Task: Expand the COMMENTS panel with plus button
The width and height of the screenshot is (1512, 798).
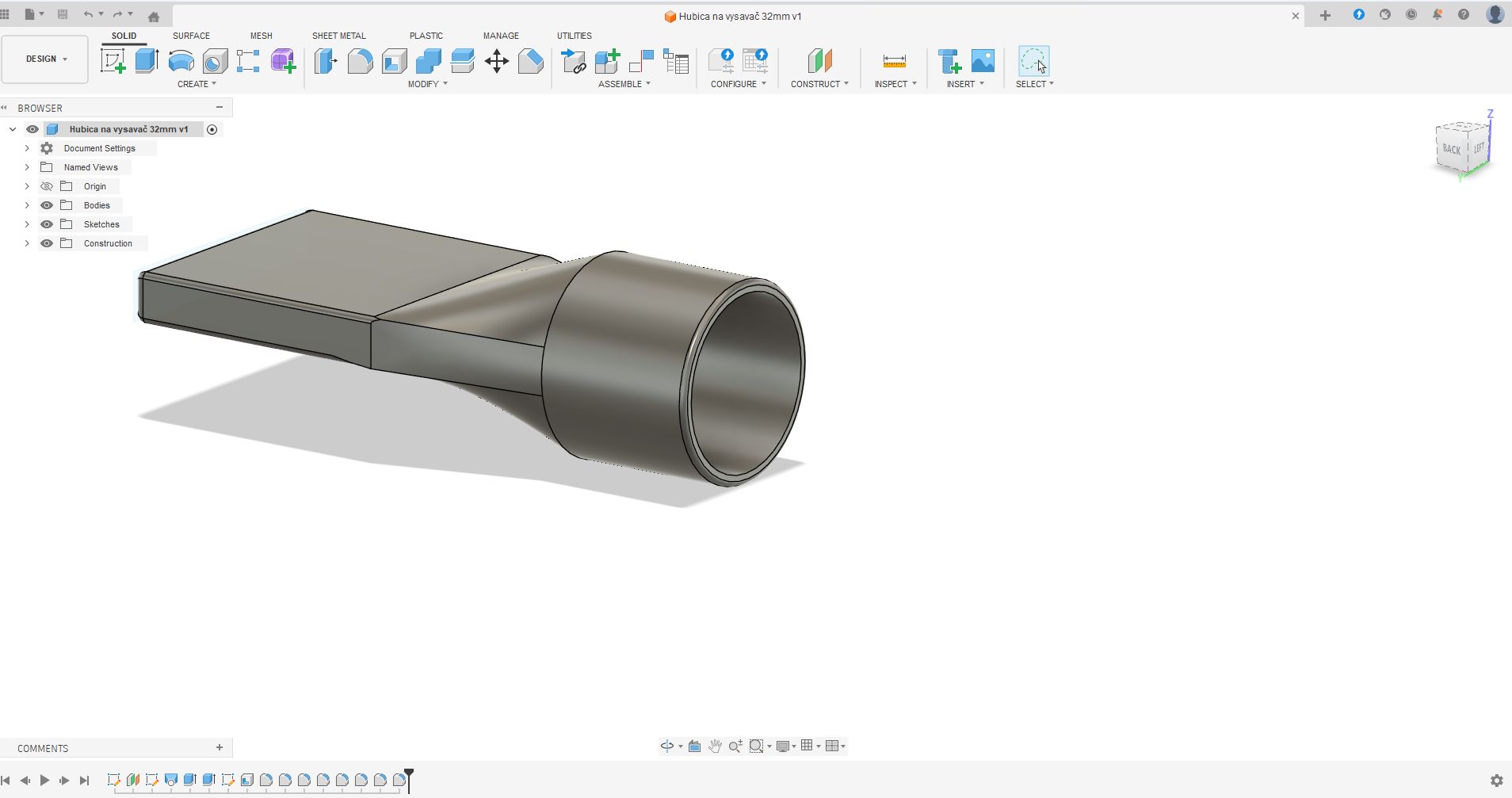Action: [220, 747]
